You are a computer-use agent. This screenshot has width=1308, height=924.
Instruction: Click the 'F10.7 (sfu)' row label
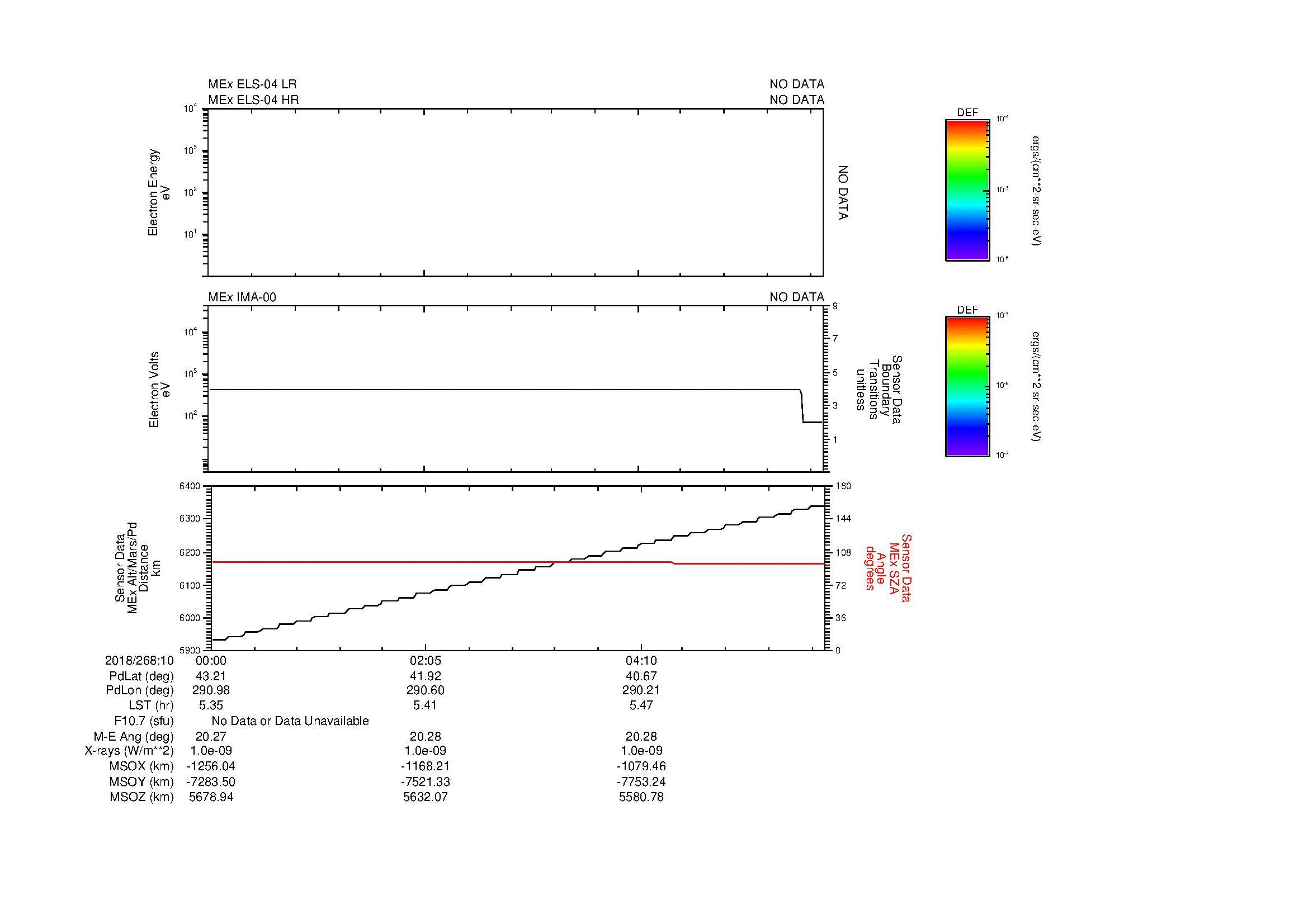coord(144,721)
